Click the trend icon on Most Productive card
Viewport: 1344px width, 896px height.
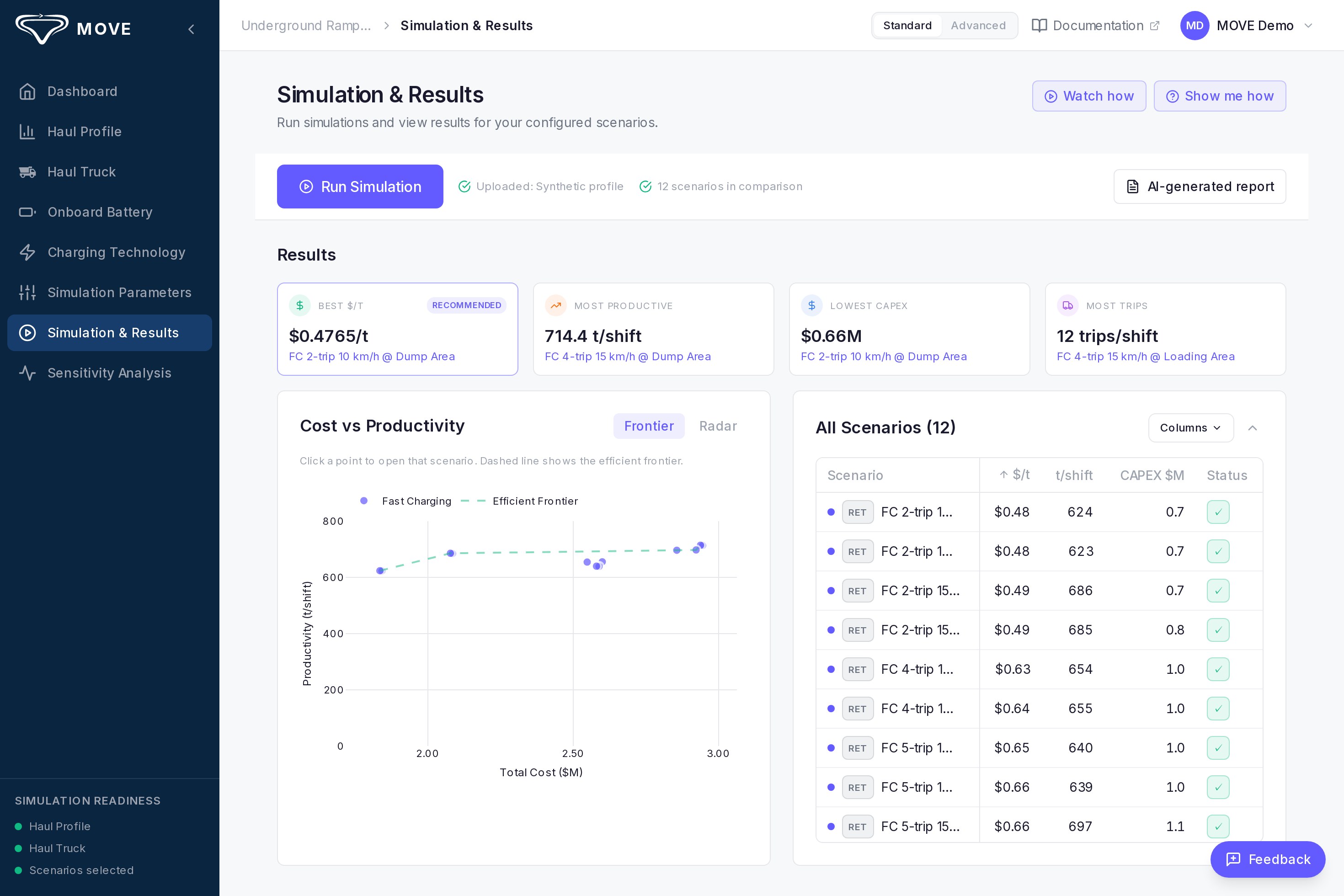pos(556,306)
